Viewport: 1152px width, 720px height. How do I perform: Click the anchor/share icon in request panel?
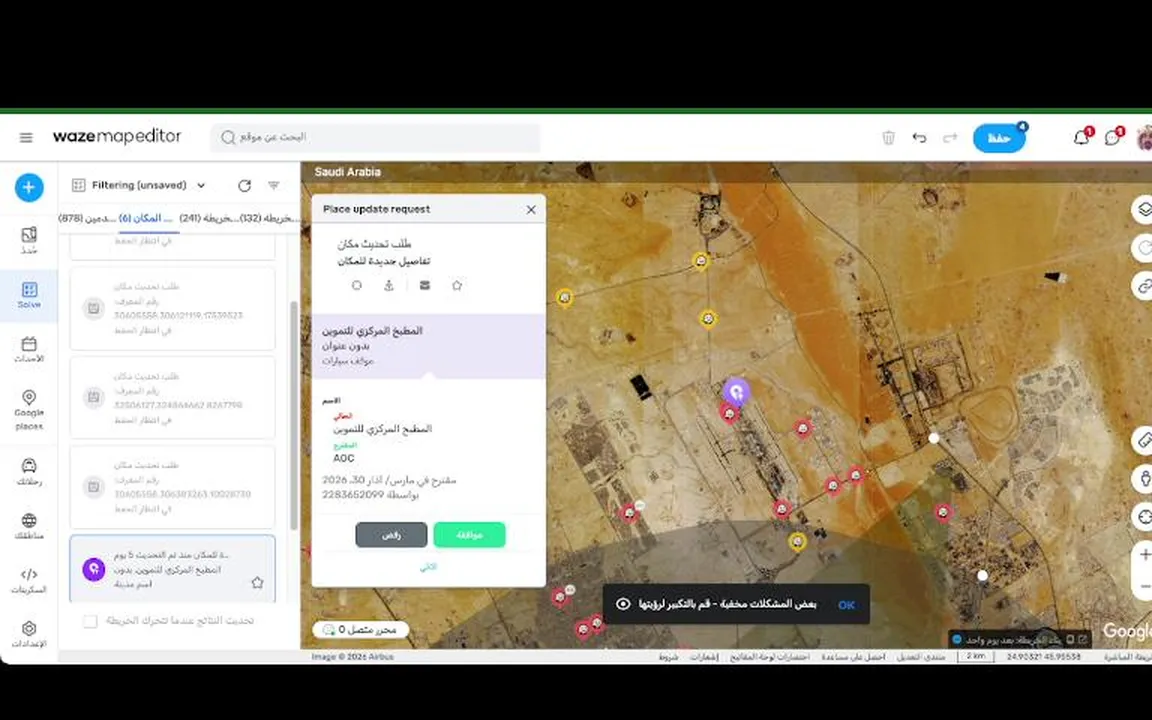[x=389, y=285]
